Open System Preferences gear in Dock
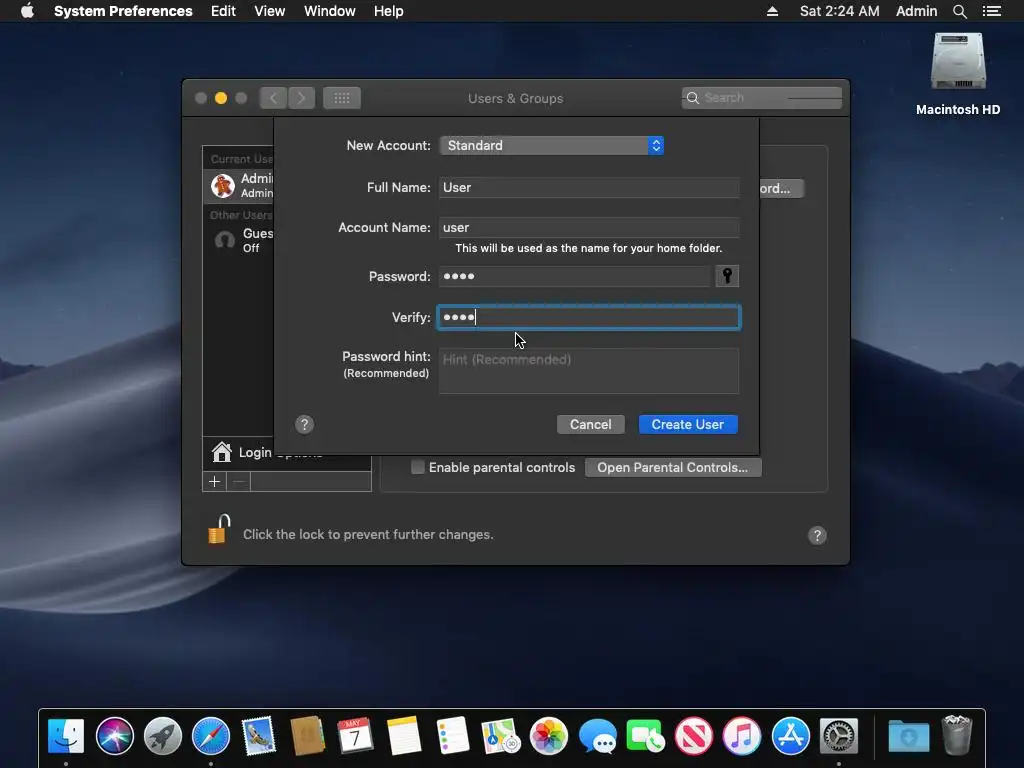1024x768 pixels. coord(839,736)
